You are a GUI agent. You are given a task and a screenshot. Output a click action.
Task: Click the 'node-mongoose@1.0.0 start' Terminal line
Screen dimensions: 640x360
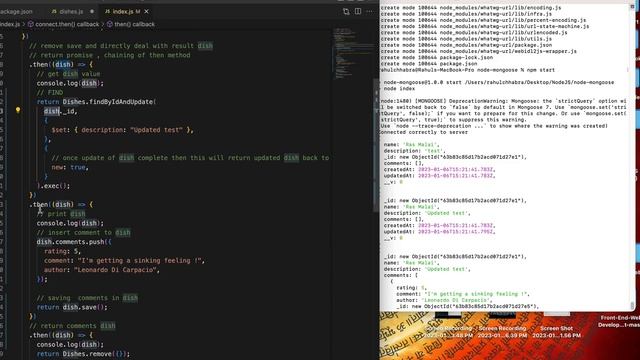tap(499, 82)
